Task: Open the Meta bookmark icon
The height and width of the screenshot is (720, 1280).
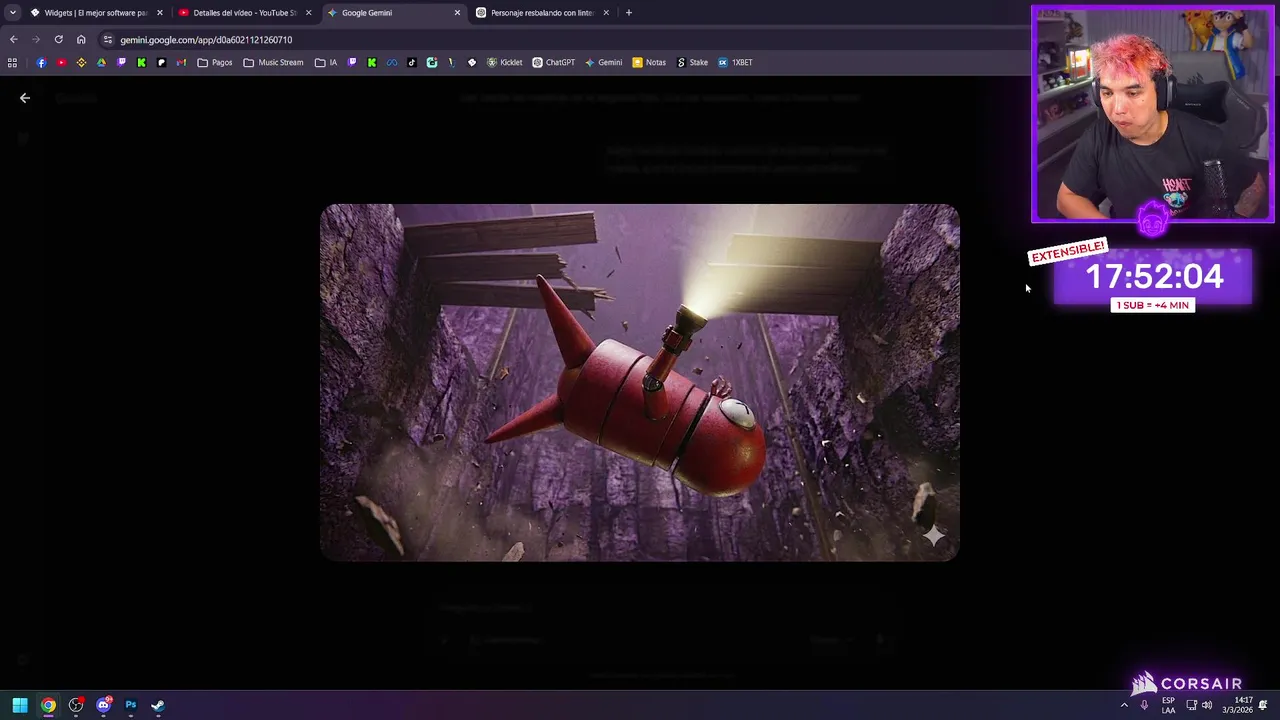Action: tap(392, 62)
